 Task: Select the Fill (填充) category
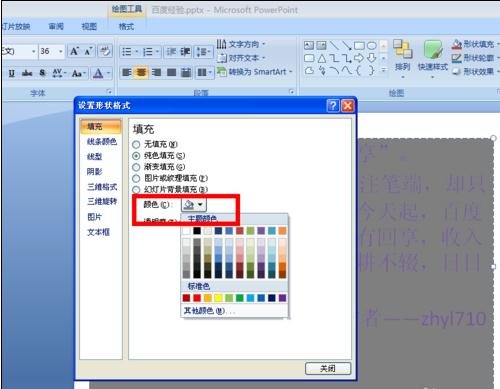[x=100, y=127]
